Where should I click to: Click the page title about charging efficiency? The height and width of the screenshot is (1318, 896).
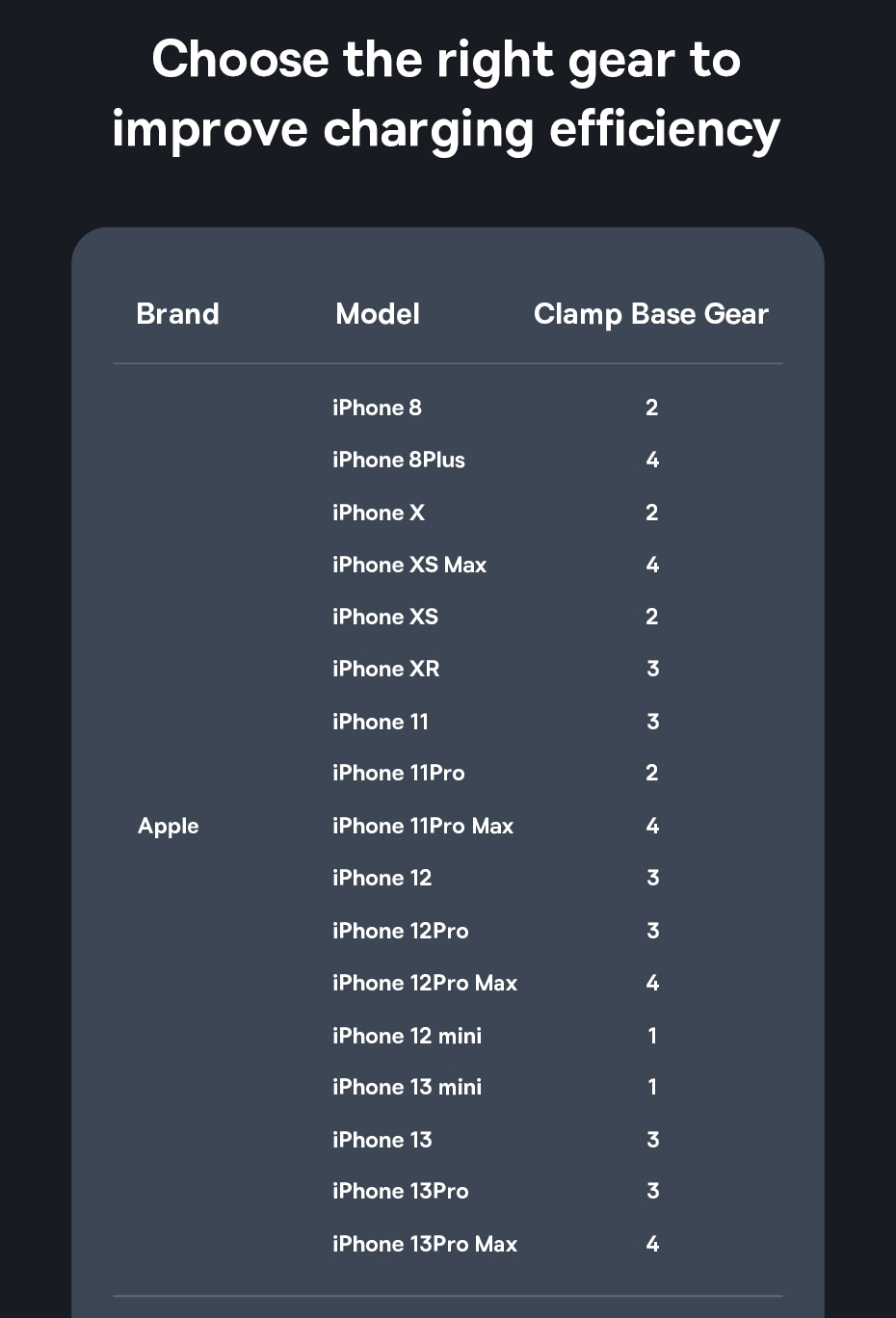pos(447,94)
